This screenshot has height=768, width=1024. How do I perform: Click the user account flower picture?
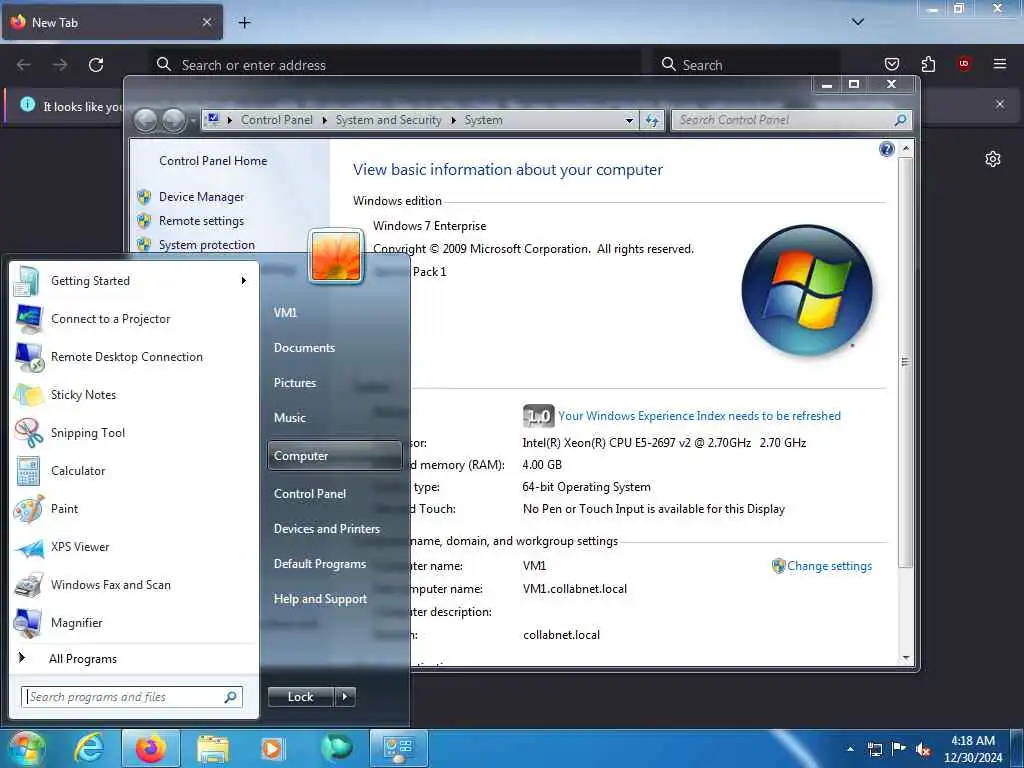pyautogui.click(x=336, y=256)
